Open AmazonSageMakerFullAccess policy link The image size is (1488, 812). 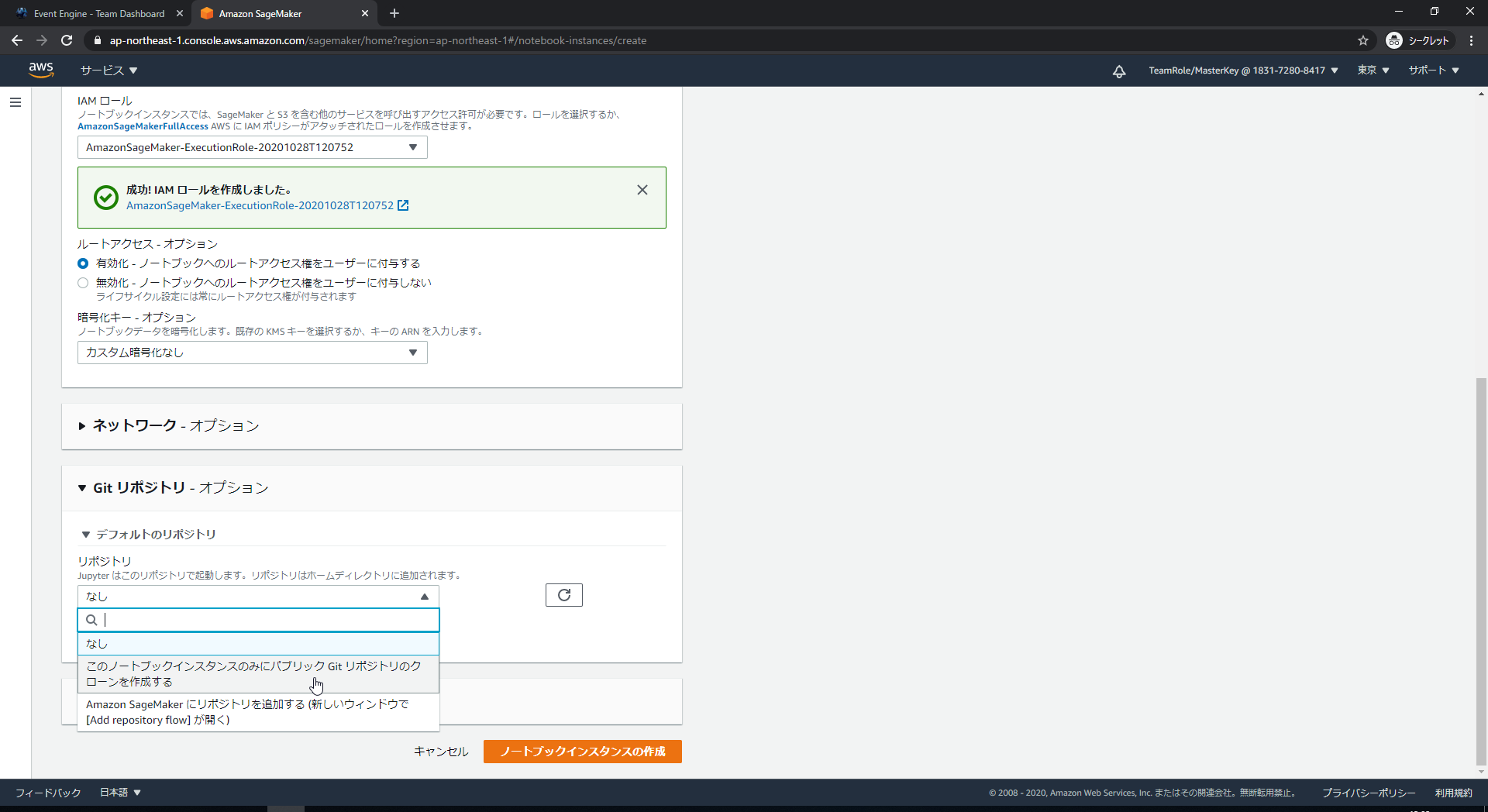[x=143, y=126]
